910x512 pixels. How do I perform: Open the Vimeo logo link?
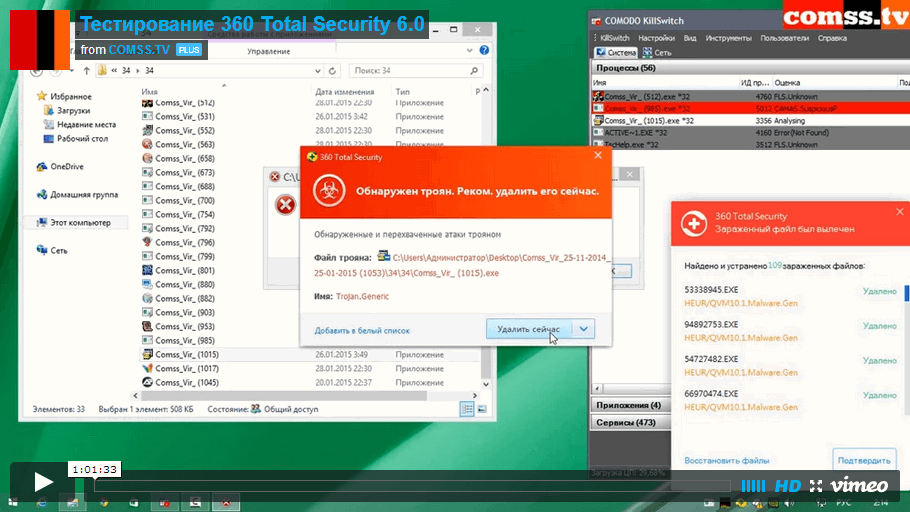point(859,485)
